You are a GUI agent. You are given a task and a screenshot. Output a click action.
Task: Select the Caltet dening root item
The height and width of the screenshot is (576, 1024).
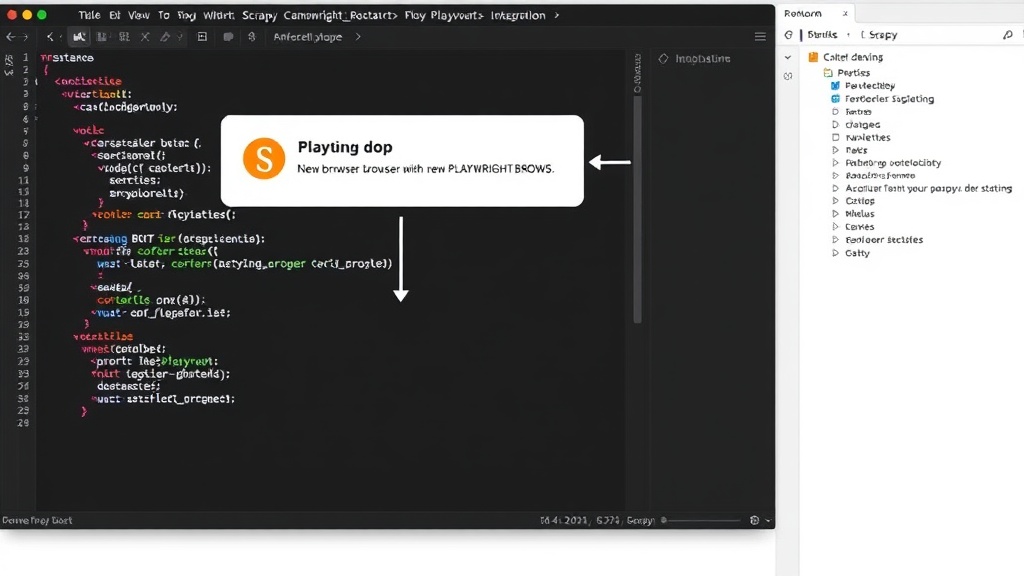[x=853, y=57]
